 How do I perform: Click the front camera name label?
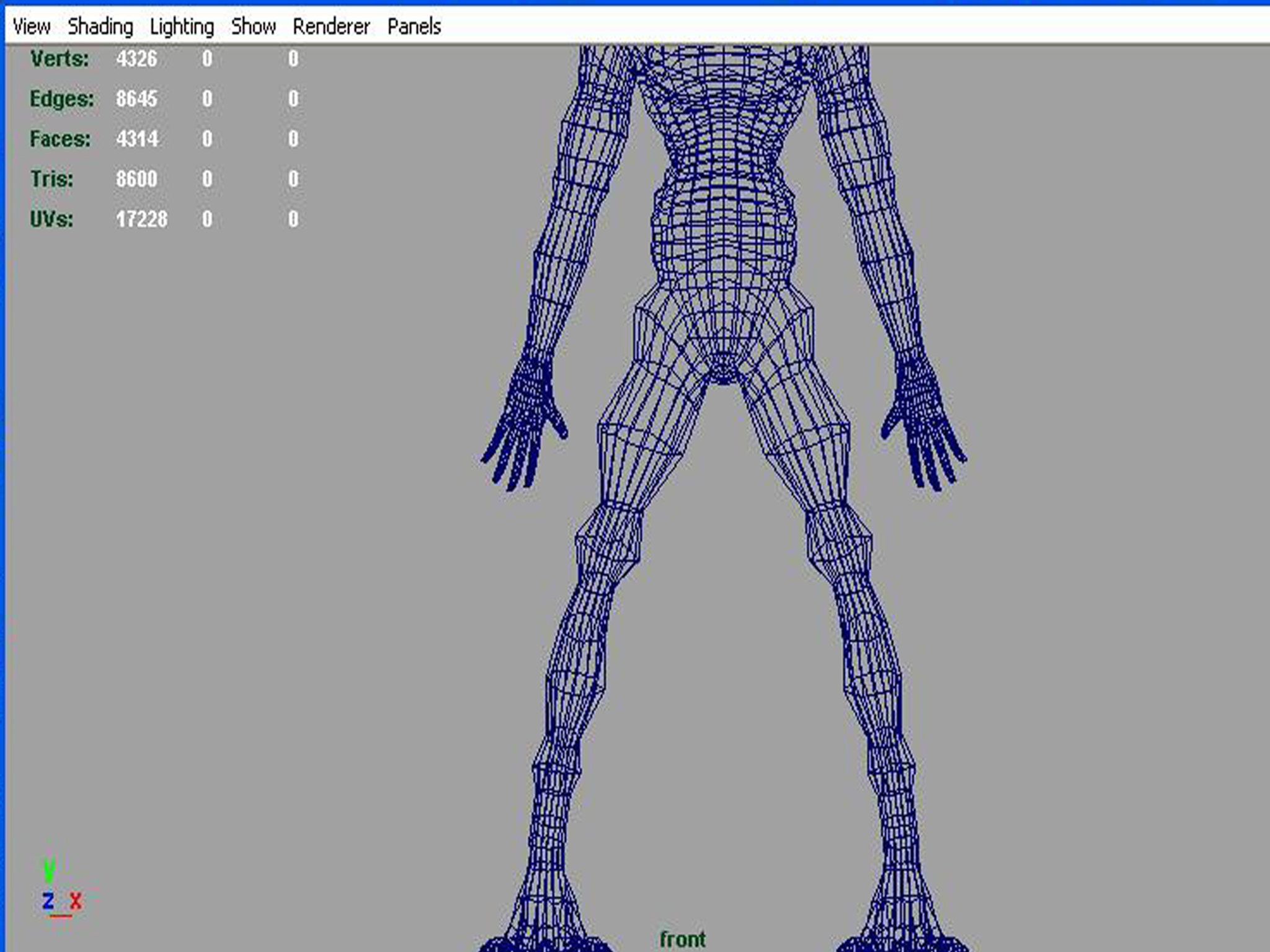[682, 939]
